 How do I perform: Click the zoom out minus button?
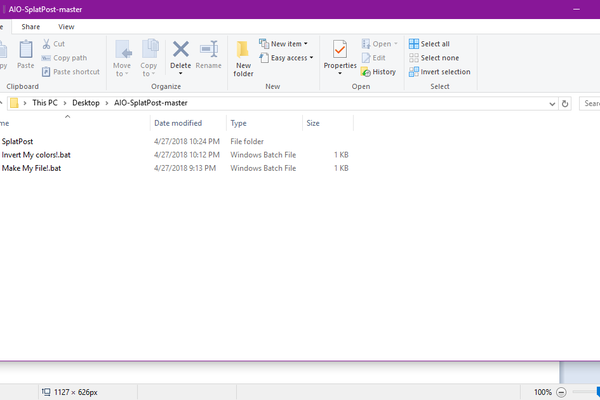[560, 391]
